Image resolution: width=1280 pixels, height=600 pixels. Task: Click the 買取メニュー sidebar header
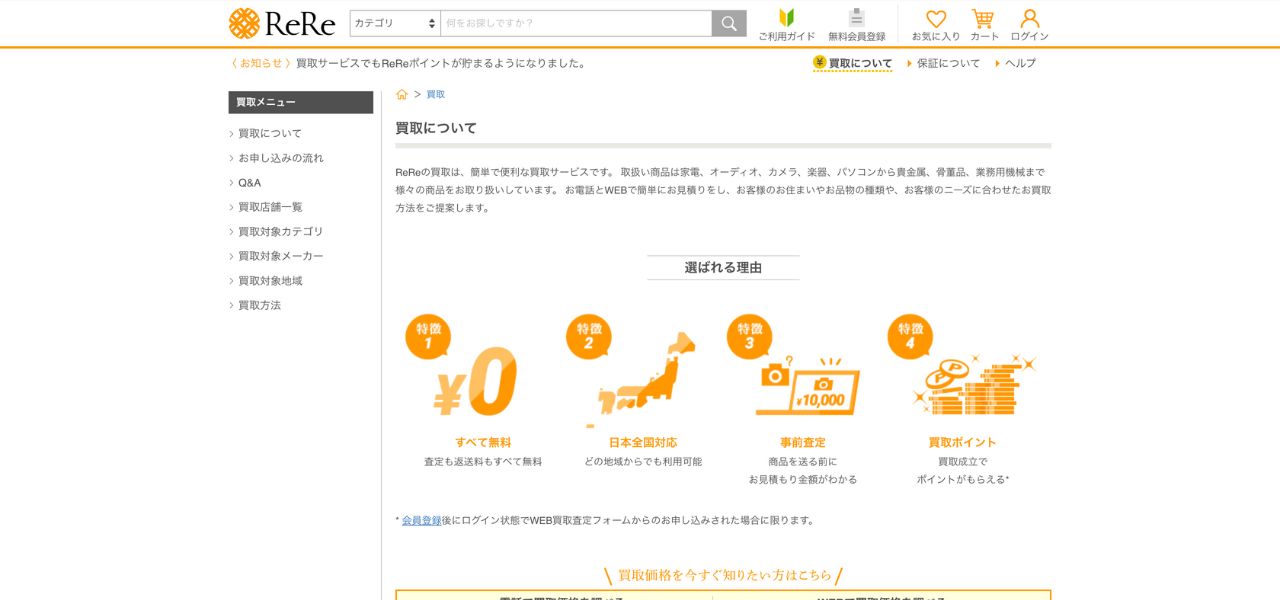[301, 102]
